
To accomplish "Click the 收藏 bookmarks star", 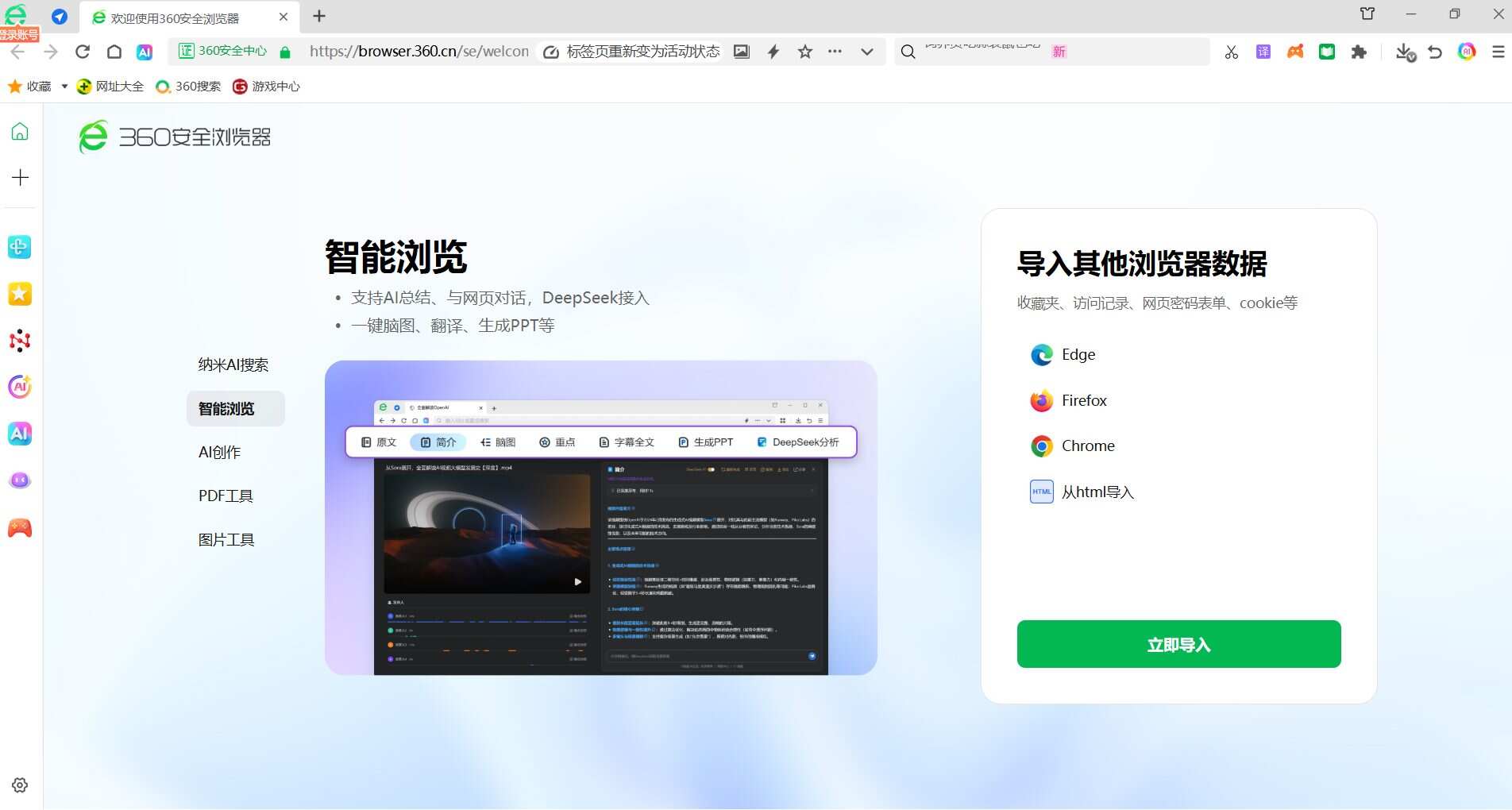I will [x=15, y=87].
